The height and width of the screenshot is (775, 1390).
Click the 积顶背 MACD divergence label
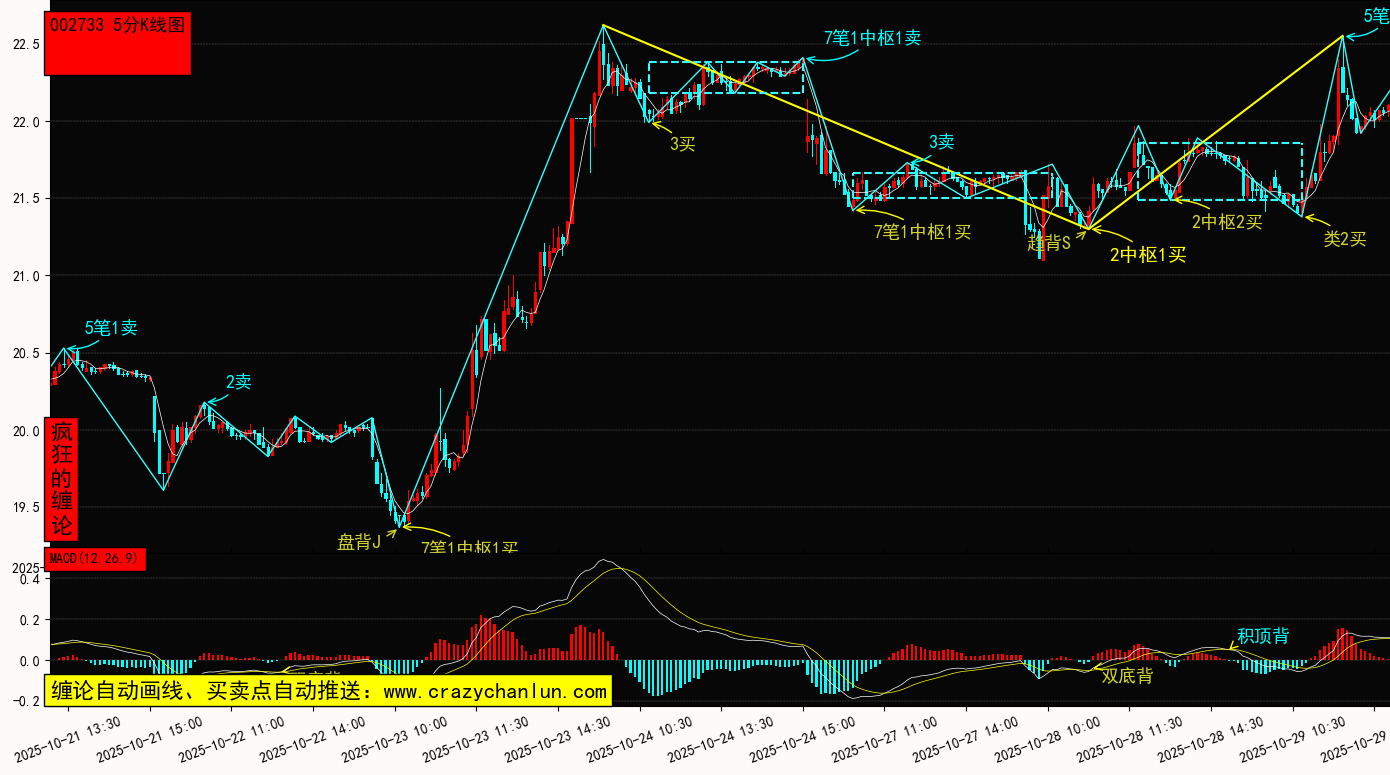coord(1263,636)
